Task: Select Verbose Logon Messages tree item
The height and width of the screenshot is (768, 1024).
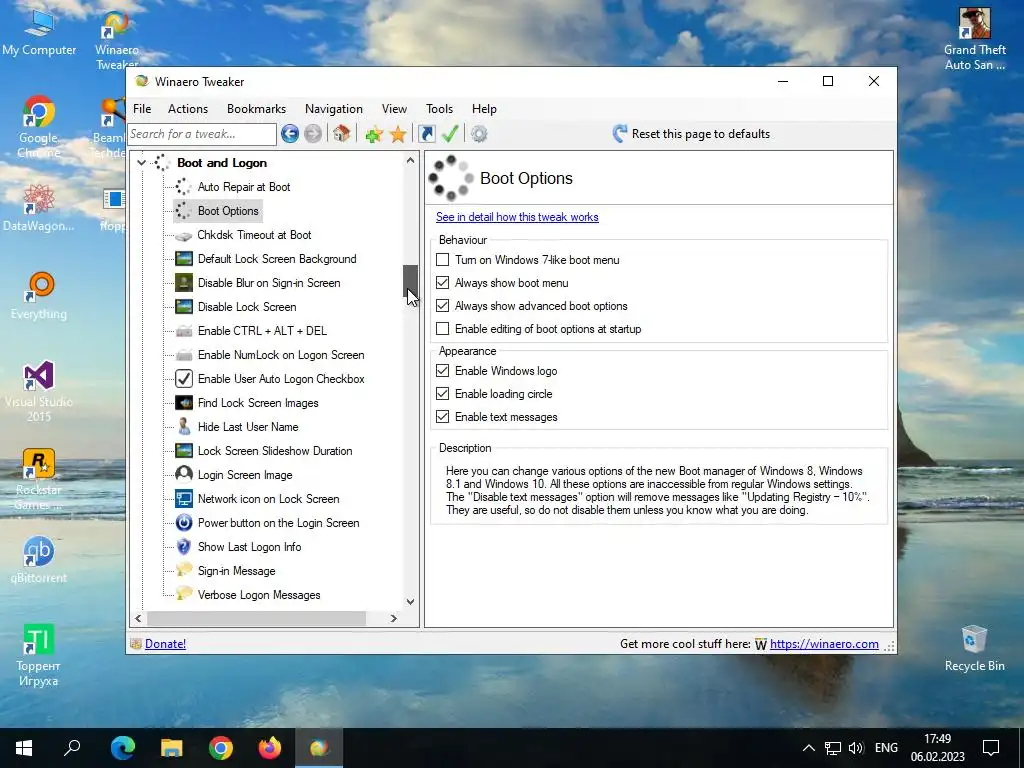Action: (x=259, y=595)
